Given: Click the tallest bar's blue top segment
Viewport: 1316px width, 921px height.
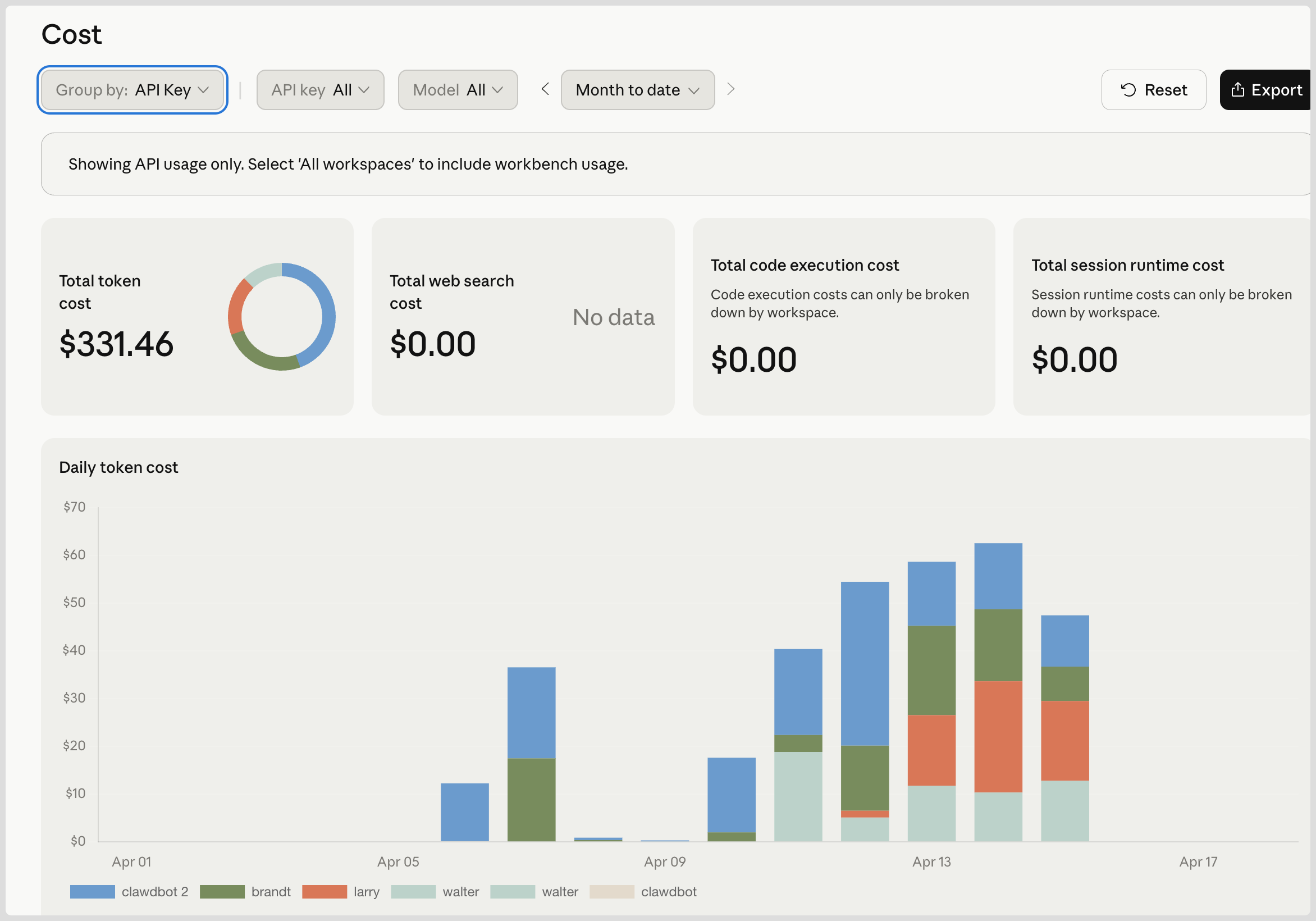Looking at the screenshot, I should point(998,576).
